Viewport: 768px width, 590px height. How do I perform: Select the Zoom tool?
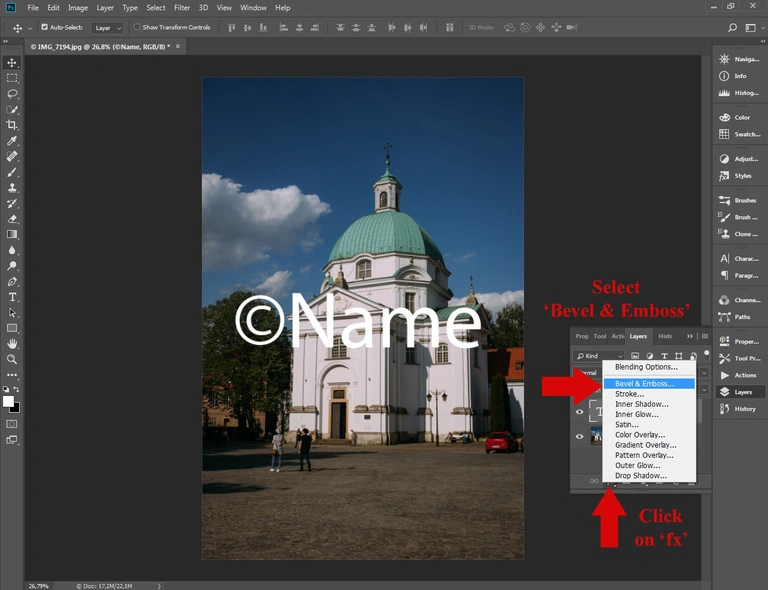click(x=12, y=359)
